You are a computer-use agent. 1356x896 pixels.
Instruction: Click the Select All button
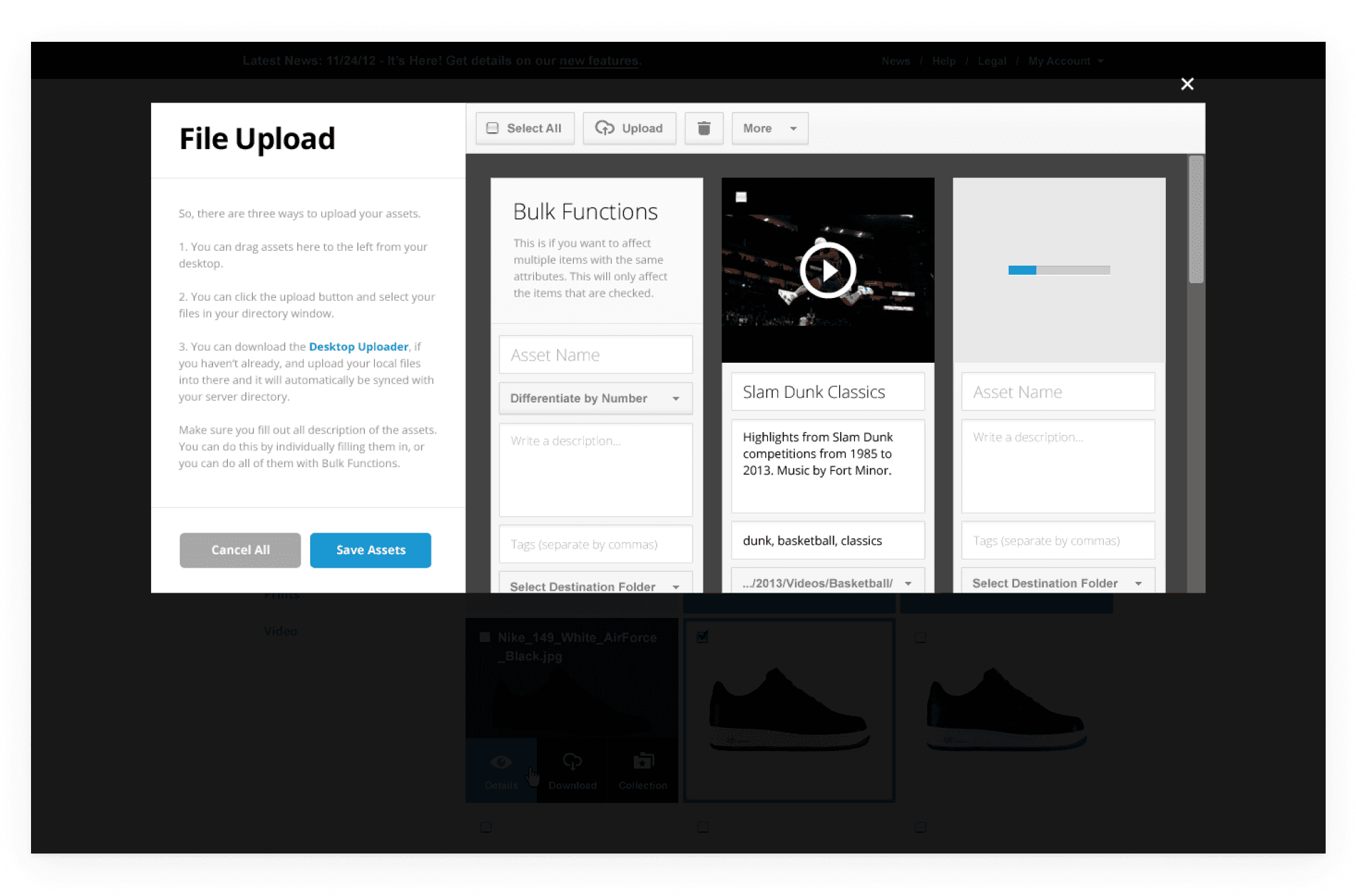(x=525, y=128)
